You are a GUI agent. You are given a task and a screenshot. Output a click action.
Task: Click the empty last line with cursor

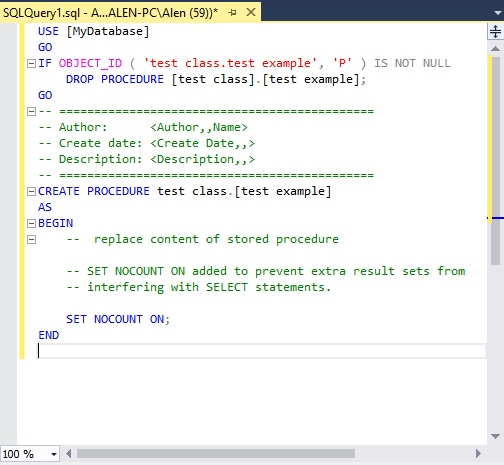(x=261, y=351)
